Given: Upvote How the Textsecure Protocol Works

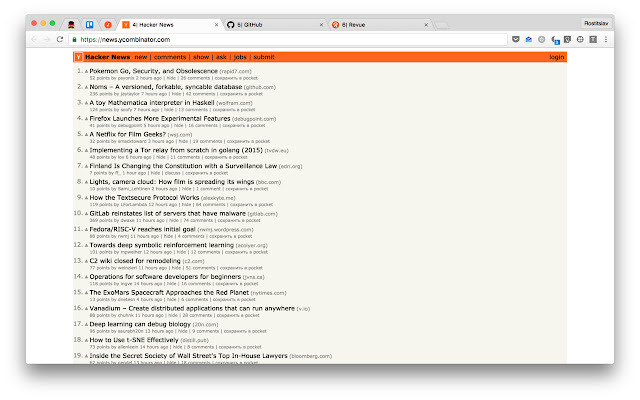Looking at the screenshot, I should pyautogui.click(x=87, y=198).
